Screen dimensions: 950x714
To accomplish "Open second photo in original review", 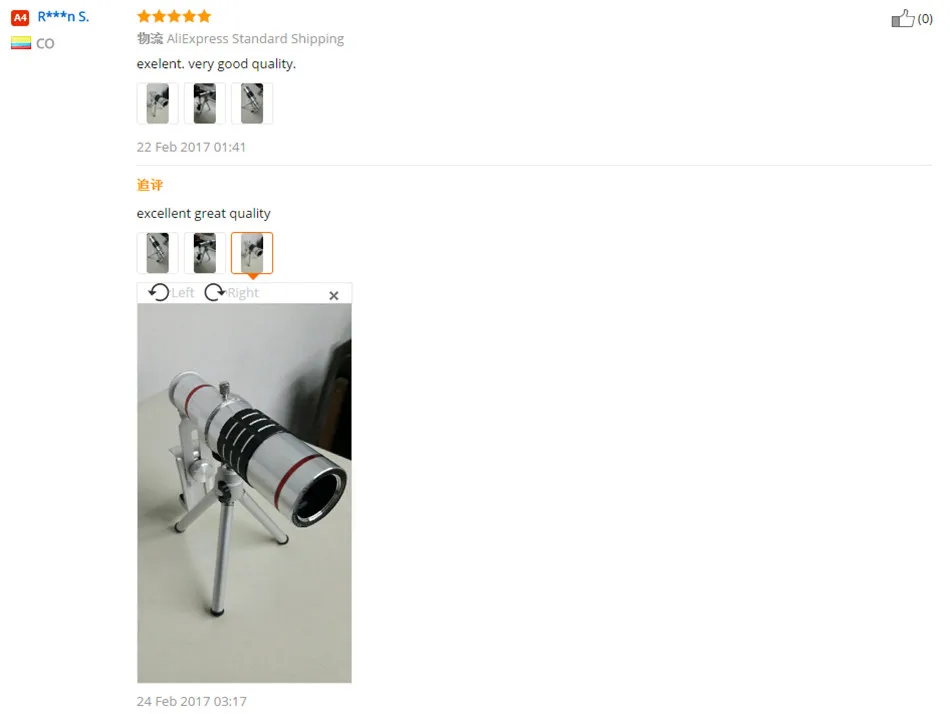I will 205,103.
